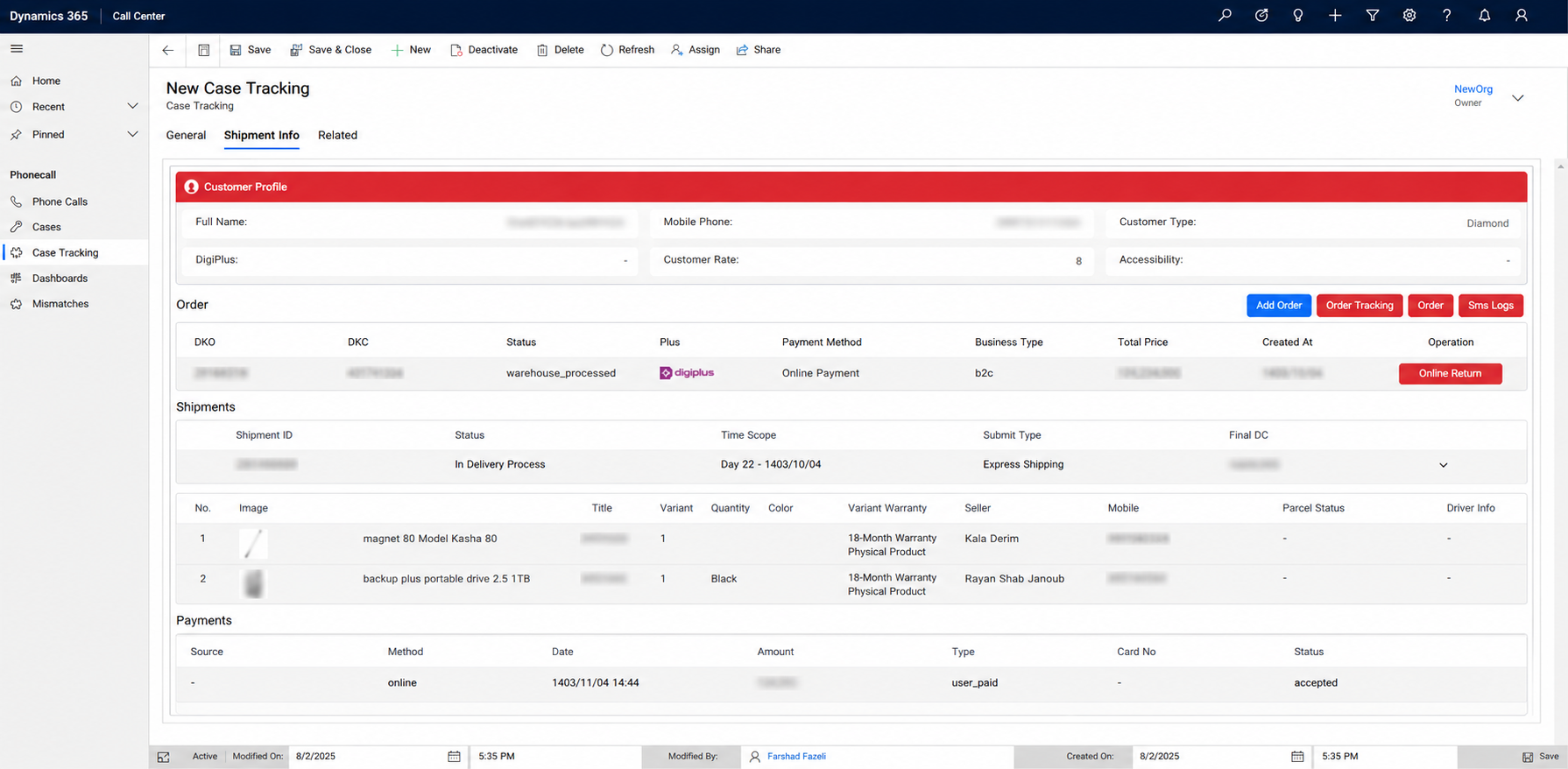Click thumbnail image of magnet 80 product
This screenshot has height=769, width=1568.
[253, 543]
